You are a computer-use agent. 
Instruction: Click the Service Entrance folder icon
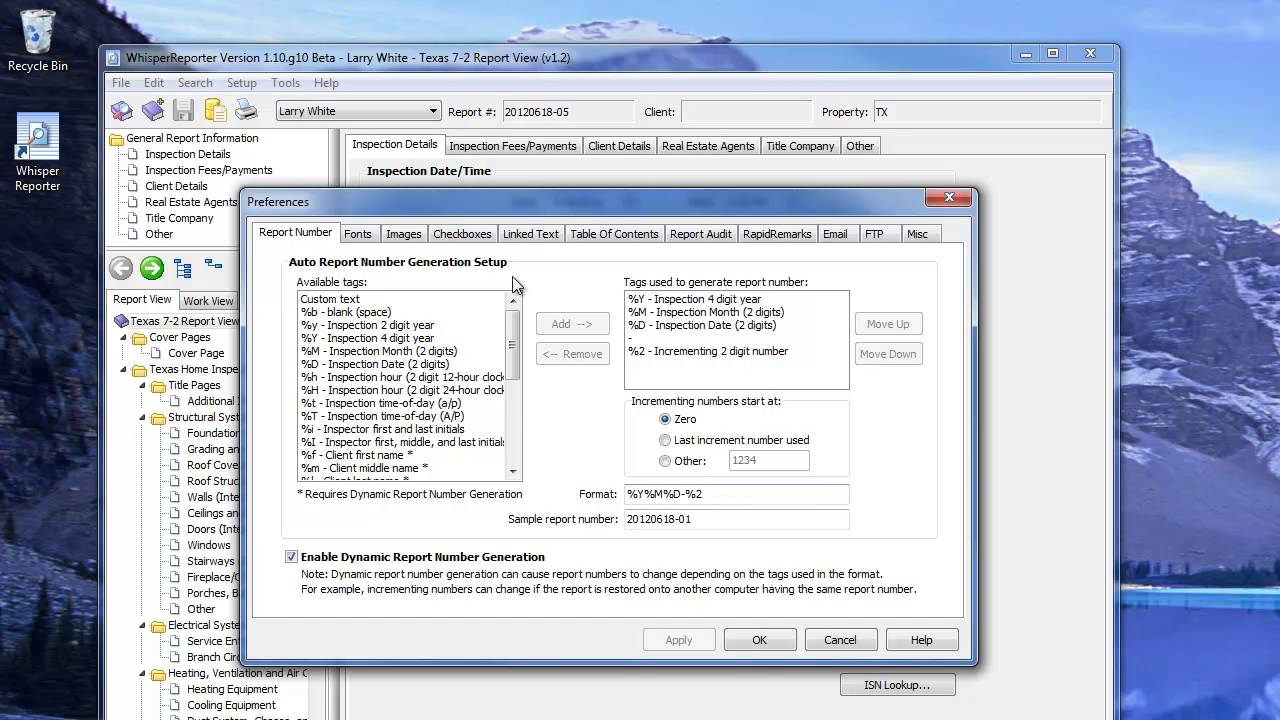[176, 642]
